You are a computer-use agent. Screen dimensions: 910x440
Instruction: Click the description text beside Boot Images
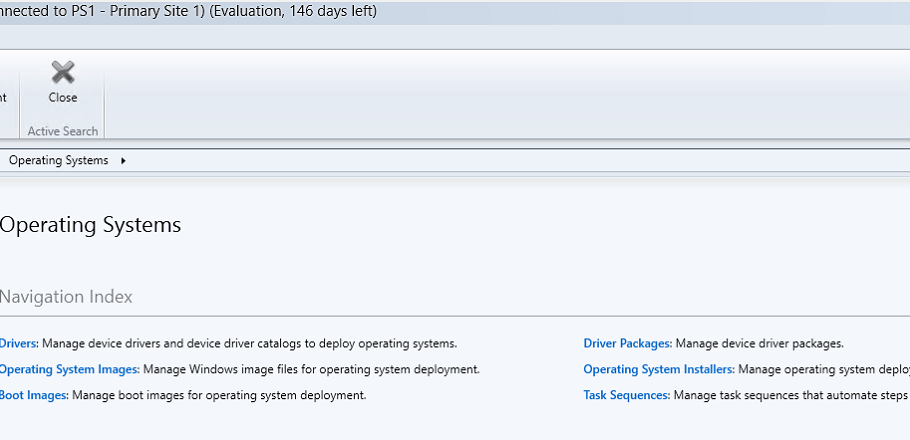219,395
